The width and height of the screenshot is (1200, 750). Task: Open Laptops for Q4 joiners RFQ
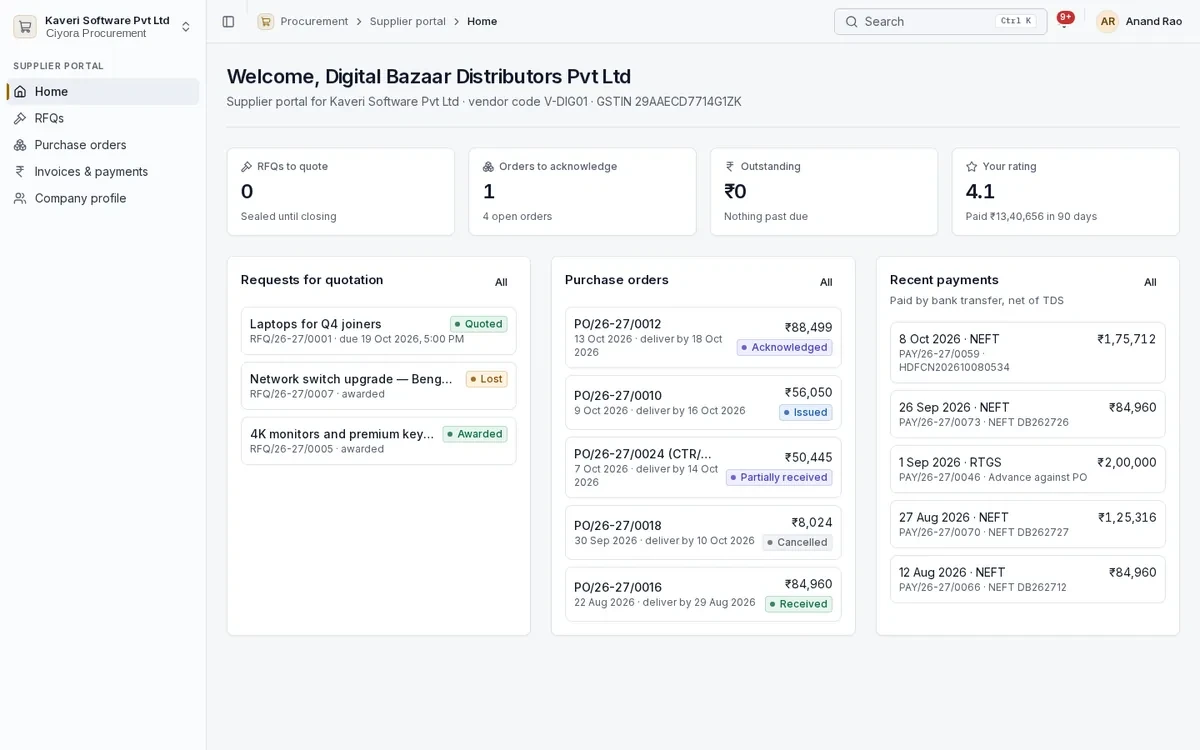(x=379, y=331)
